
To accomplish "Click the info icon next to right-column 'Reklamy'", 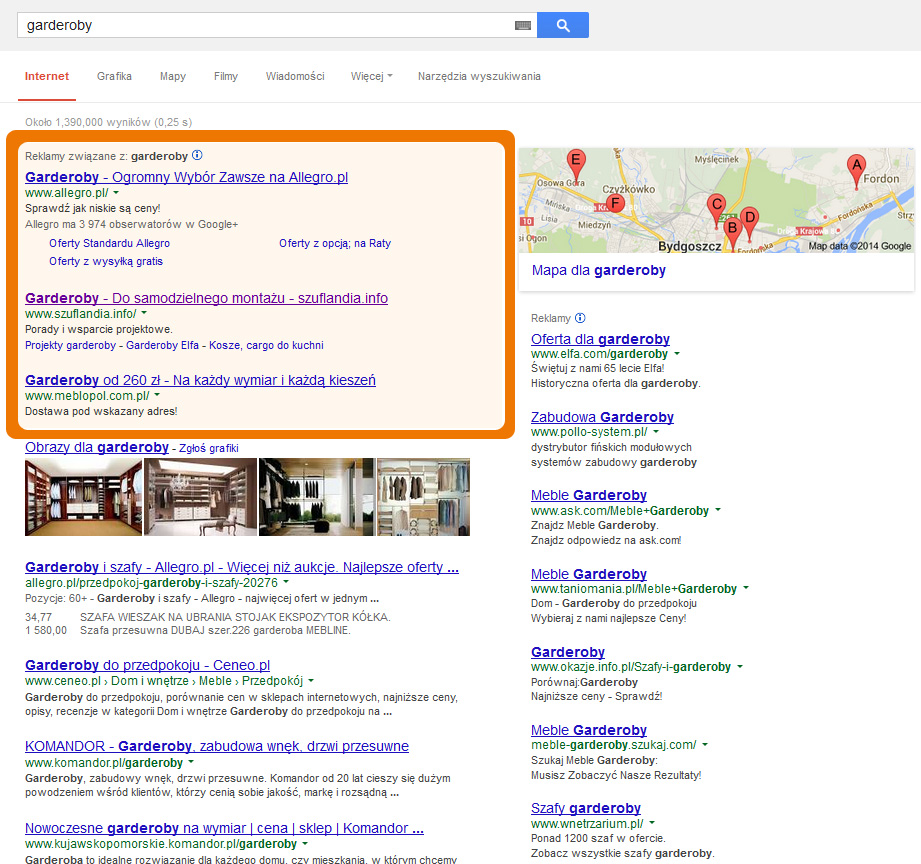I will tap(580, 318).
